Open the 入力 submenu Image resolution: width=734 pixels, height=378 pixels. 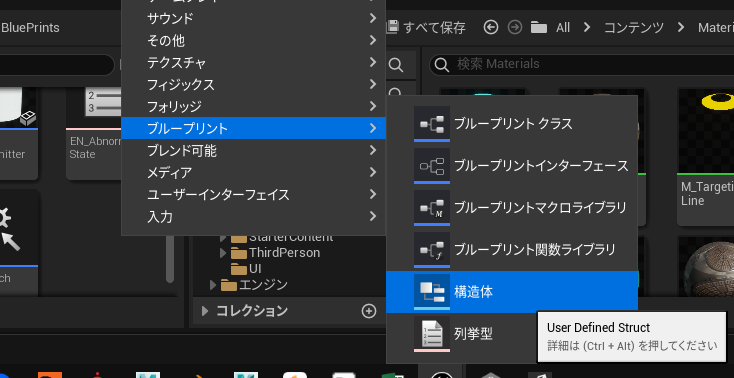[253, 216]
